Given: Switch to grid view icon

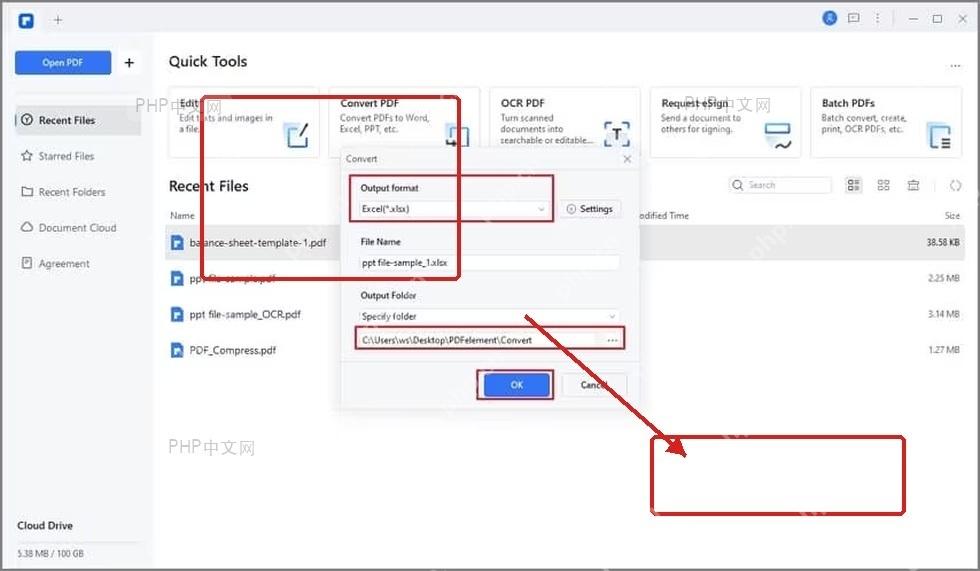Looking at the screenshot, I should click(x=883, y=185).
